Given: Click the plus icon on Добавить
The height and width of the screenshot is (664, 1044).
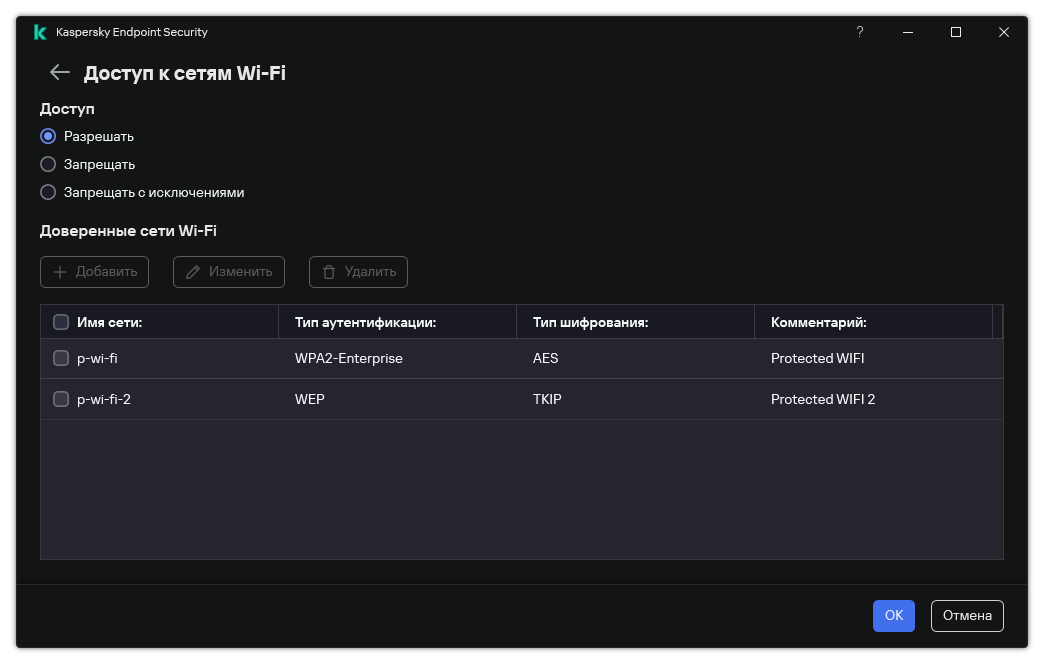Looking at the screenshot, I should 60,272.
